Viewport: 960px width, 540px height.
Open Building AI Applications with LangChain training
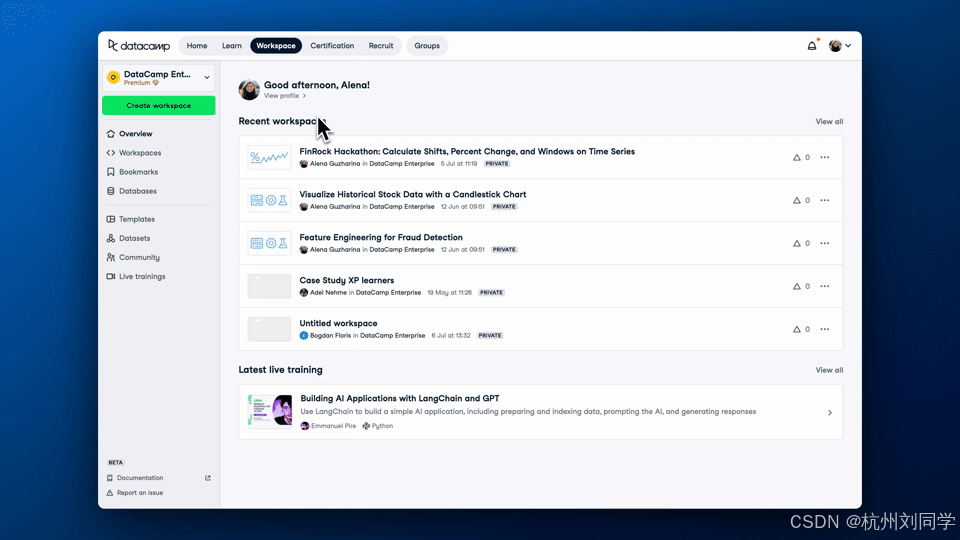click(400, 399)
